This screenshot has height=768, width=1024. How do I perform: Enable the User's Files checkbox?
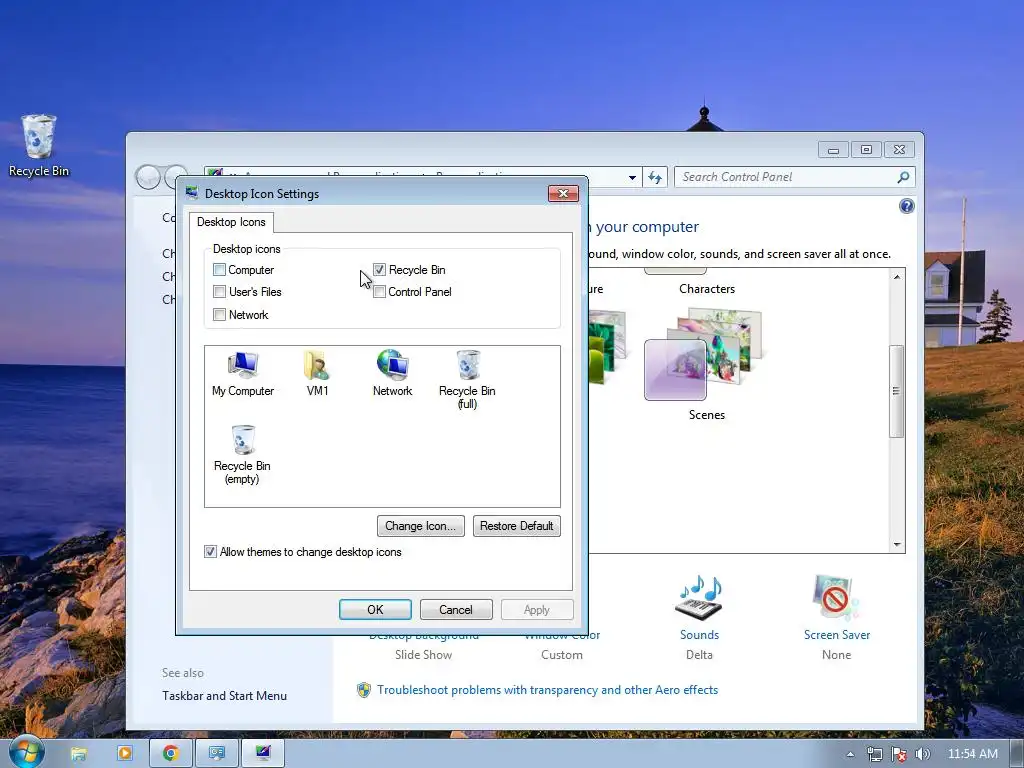pos(219,292)
